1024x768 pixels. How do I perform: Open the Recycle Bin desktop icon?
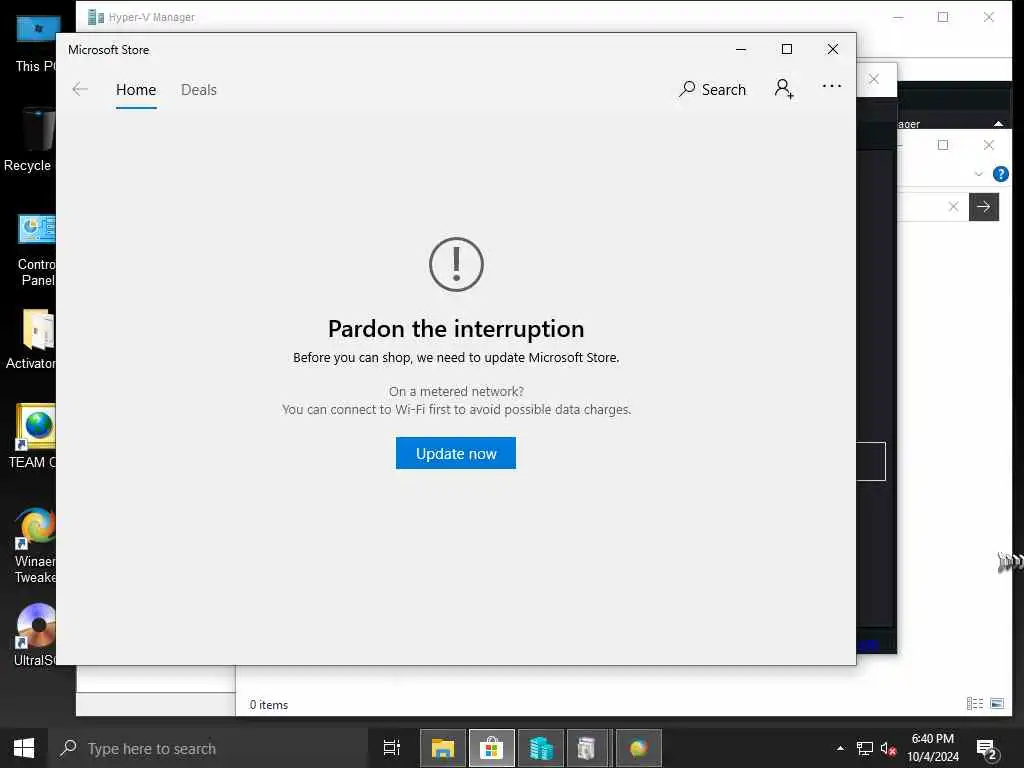[x=31, y=140]
